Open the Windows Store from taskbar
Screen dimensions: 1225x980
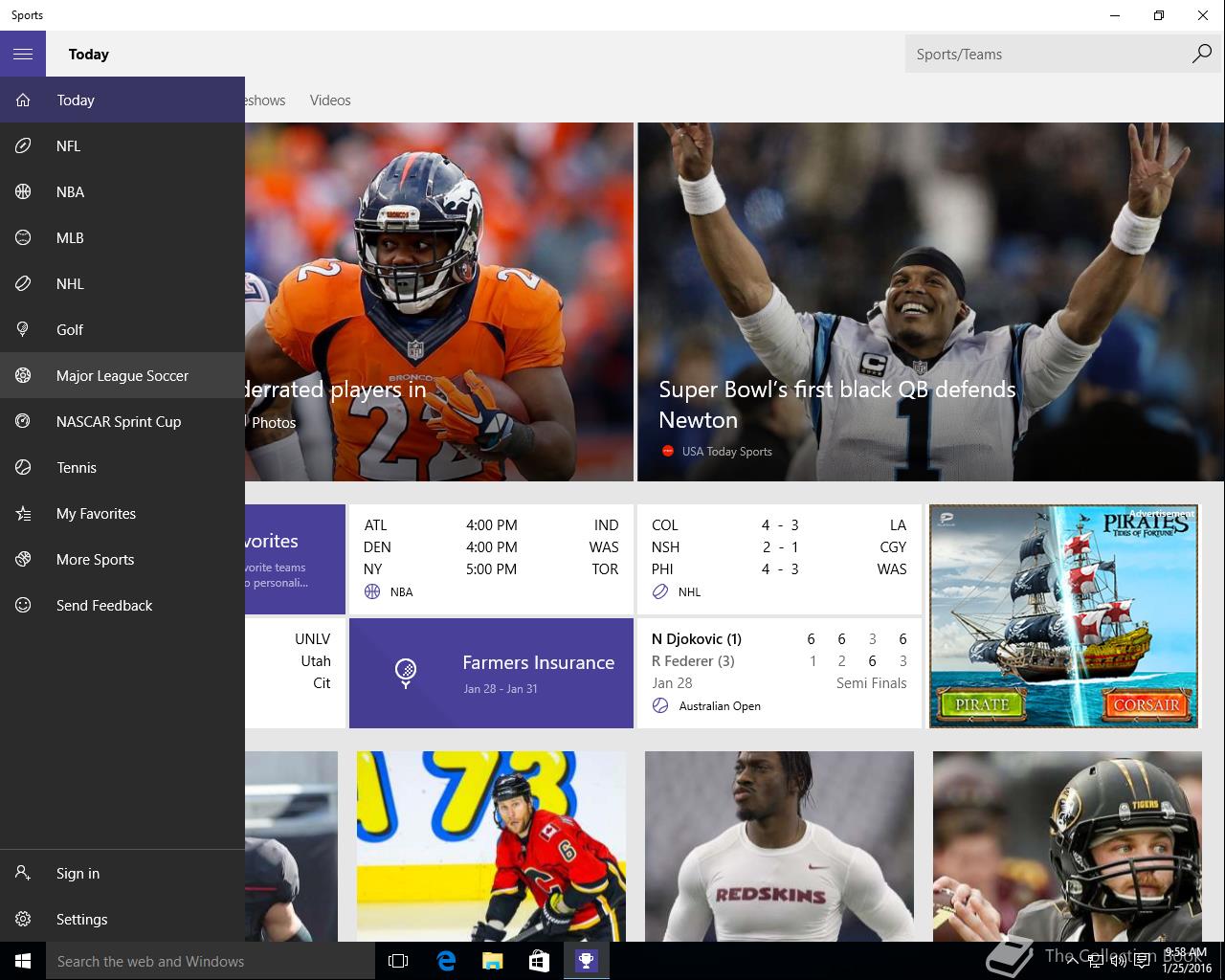539,961
